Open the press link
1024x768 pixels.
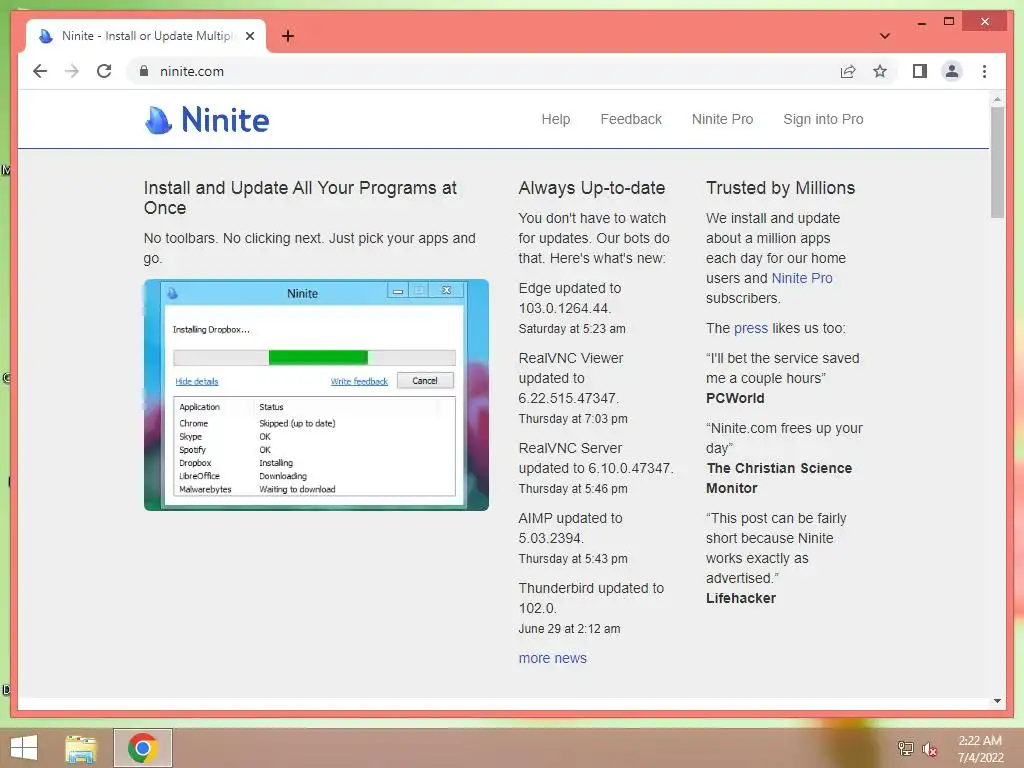click(751, 328)
